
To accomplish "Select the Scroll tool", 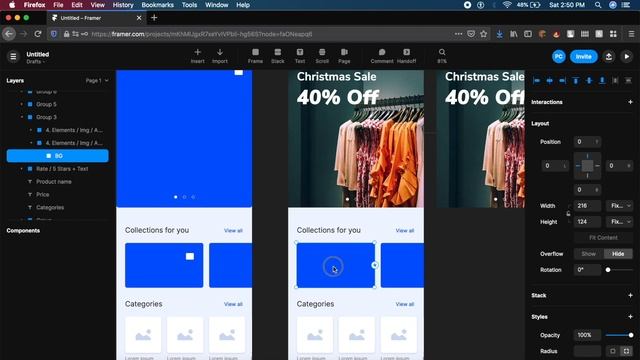I will [322, 56].
